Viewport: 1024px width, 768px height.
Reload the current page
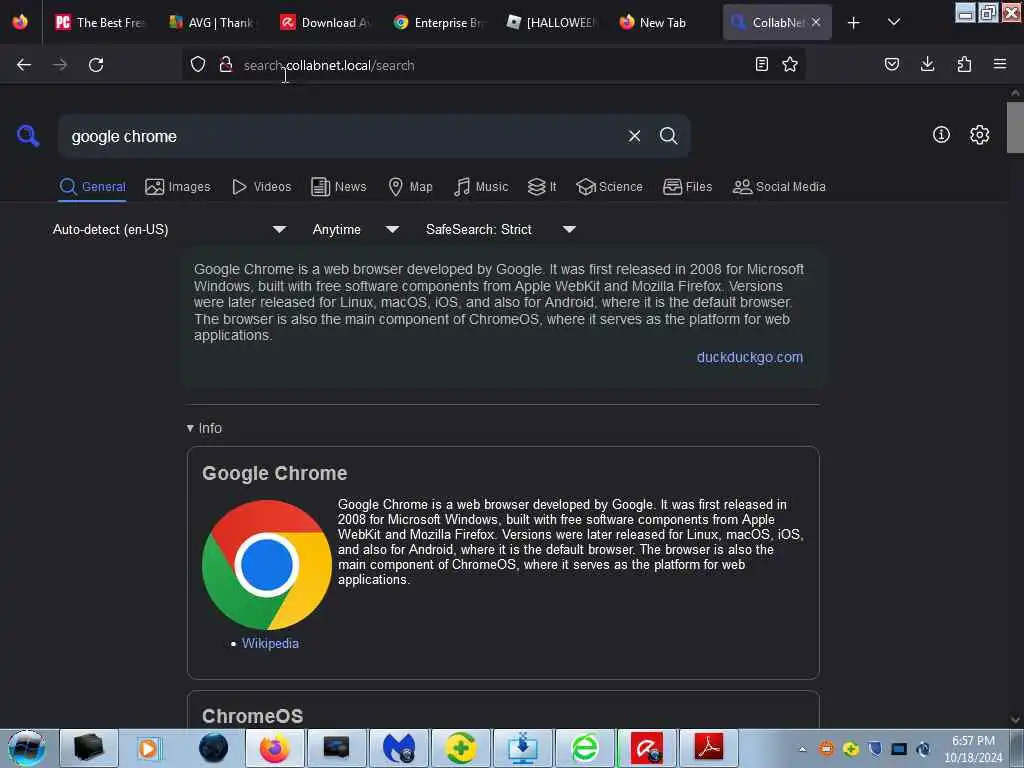[96, 65]
